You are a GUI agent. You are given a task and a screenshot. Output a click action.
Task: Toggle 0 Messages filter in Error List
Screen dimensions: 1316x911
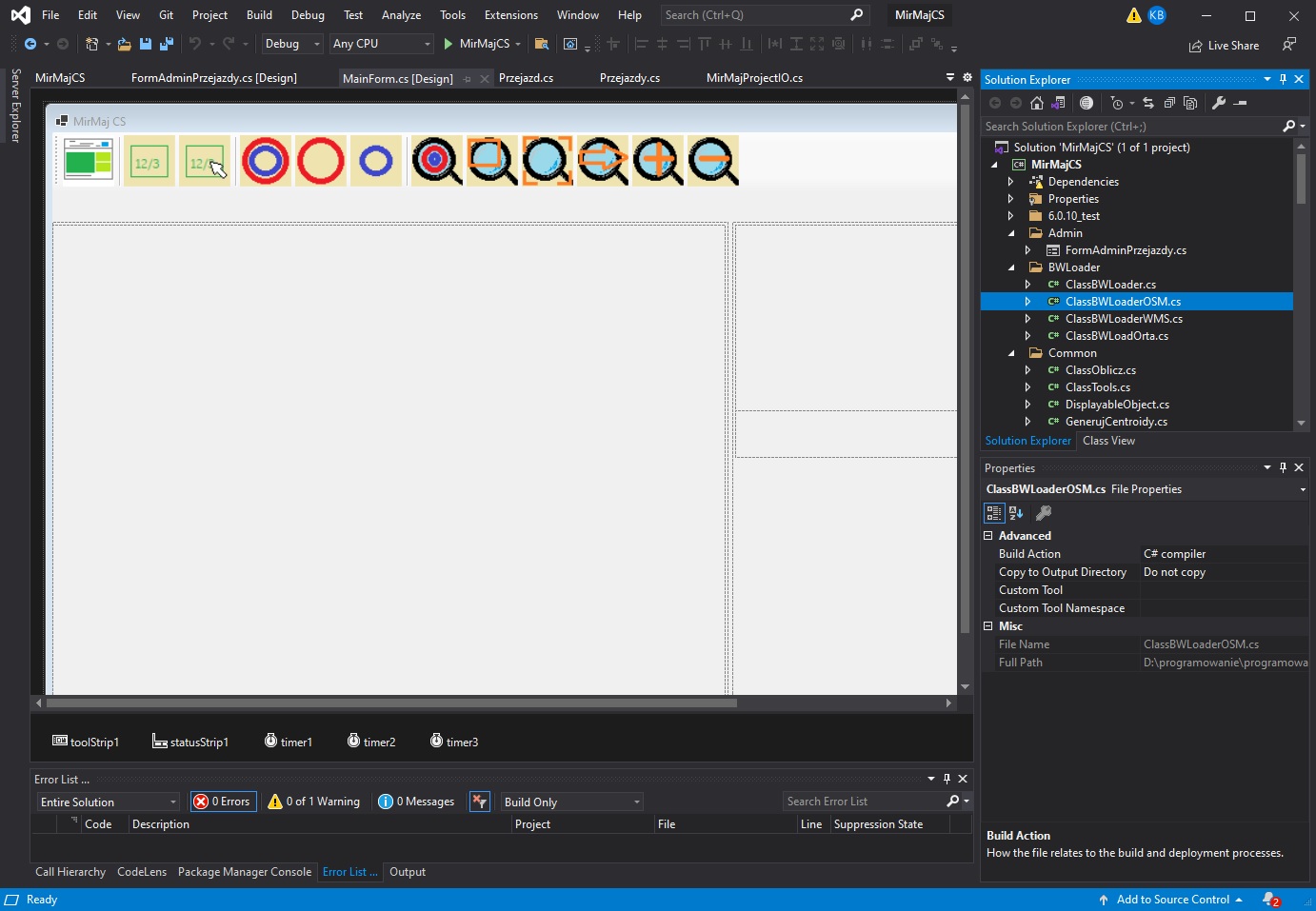tap(416, 802)
